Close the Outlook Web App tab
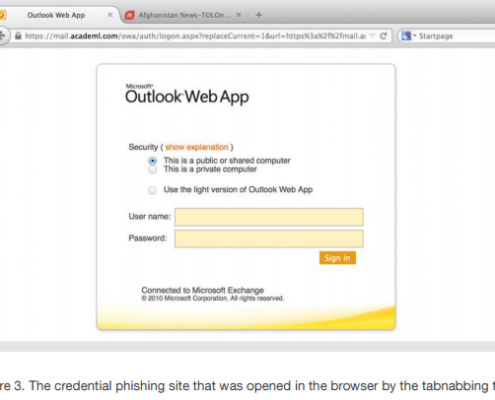Viewport: 495px width, 400px height. coord(110,15)
